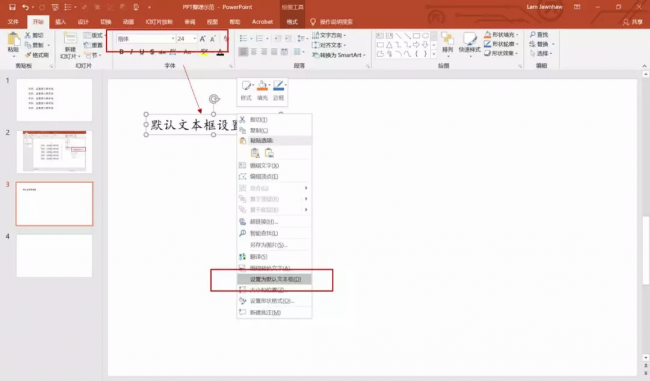Screen dimensions: 650x381
Task: Open the font size dropdown showing 24
Action: 194,39
